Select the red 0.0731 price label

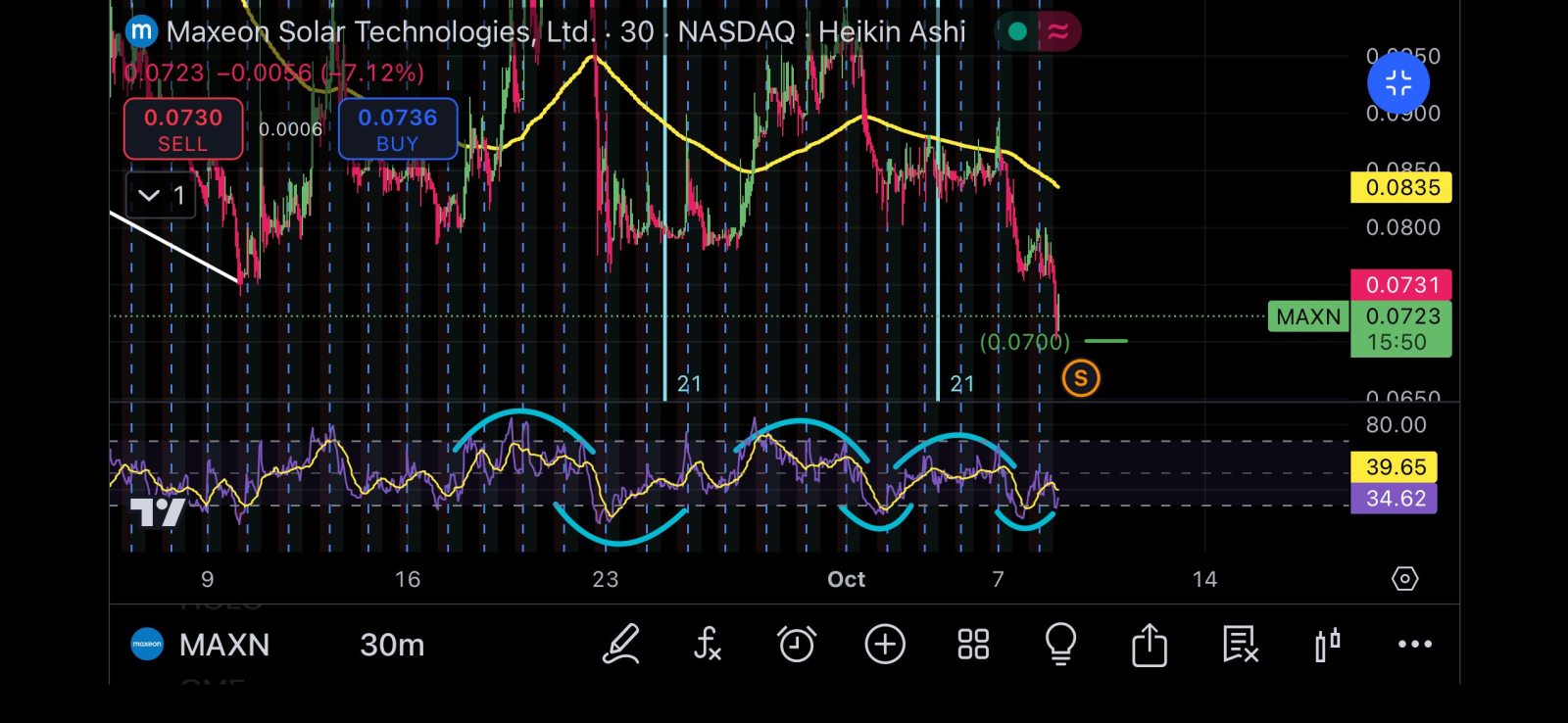click(1400, 285)
